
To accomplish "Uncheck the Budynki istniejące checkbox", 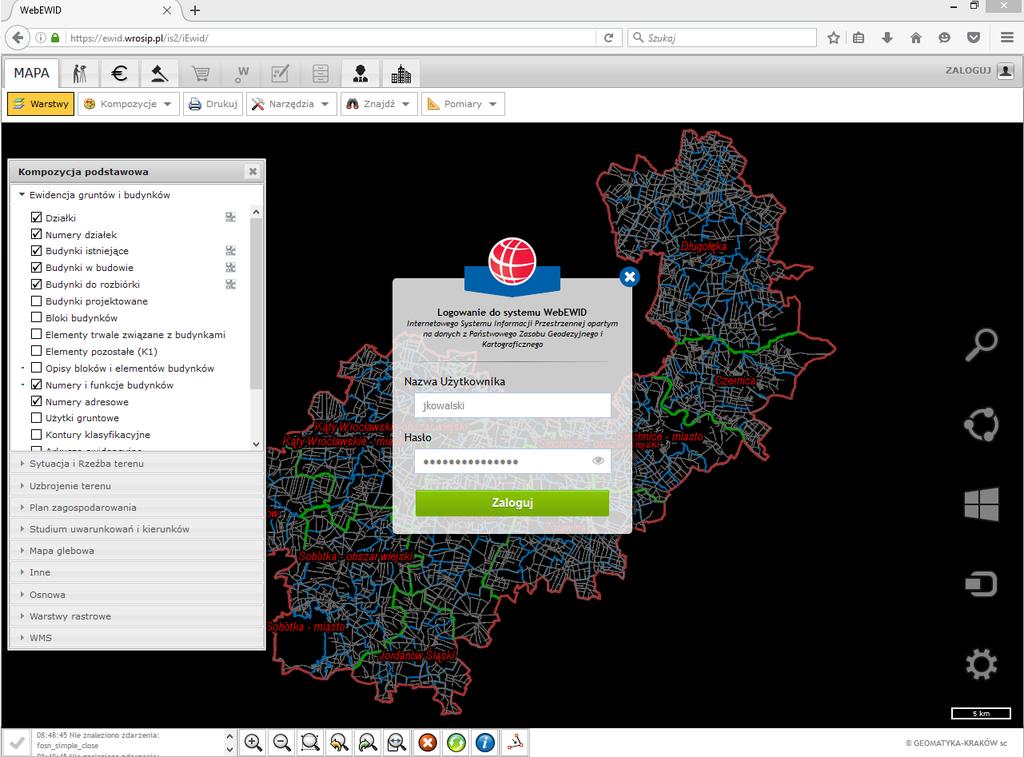I will (x=37, y=251).
